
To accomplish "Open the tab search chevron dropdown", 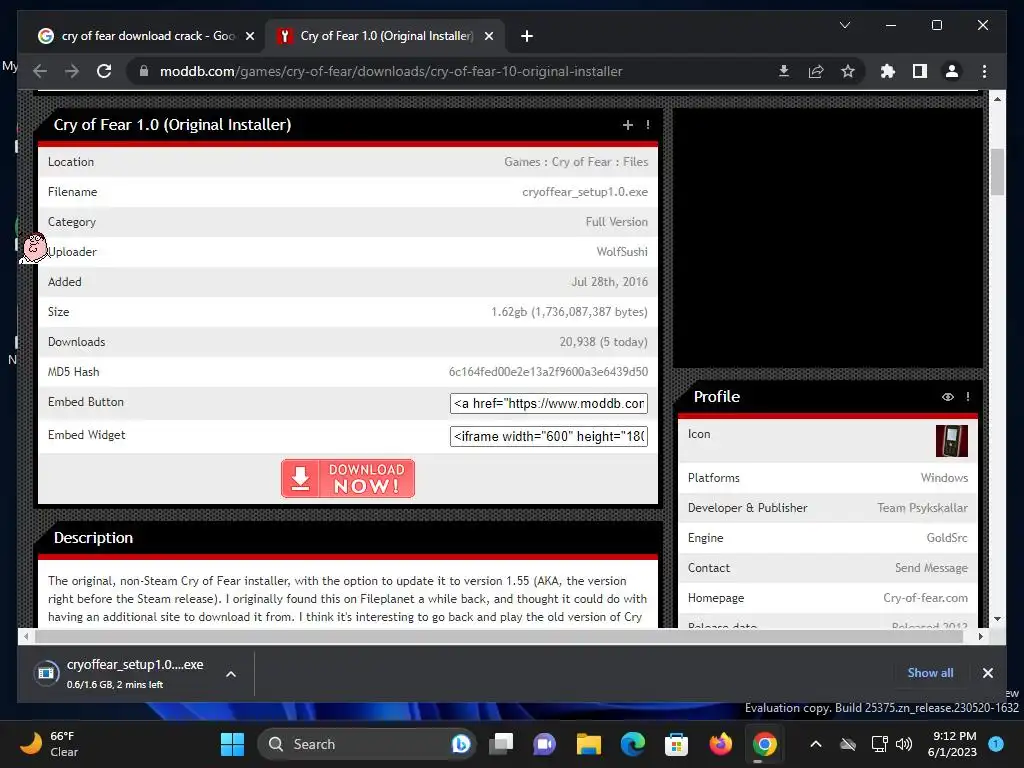I will [x=844, y=25].
